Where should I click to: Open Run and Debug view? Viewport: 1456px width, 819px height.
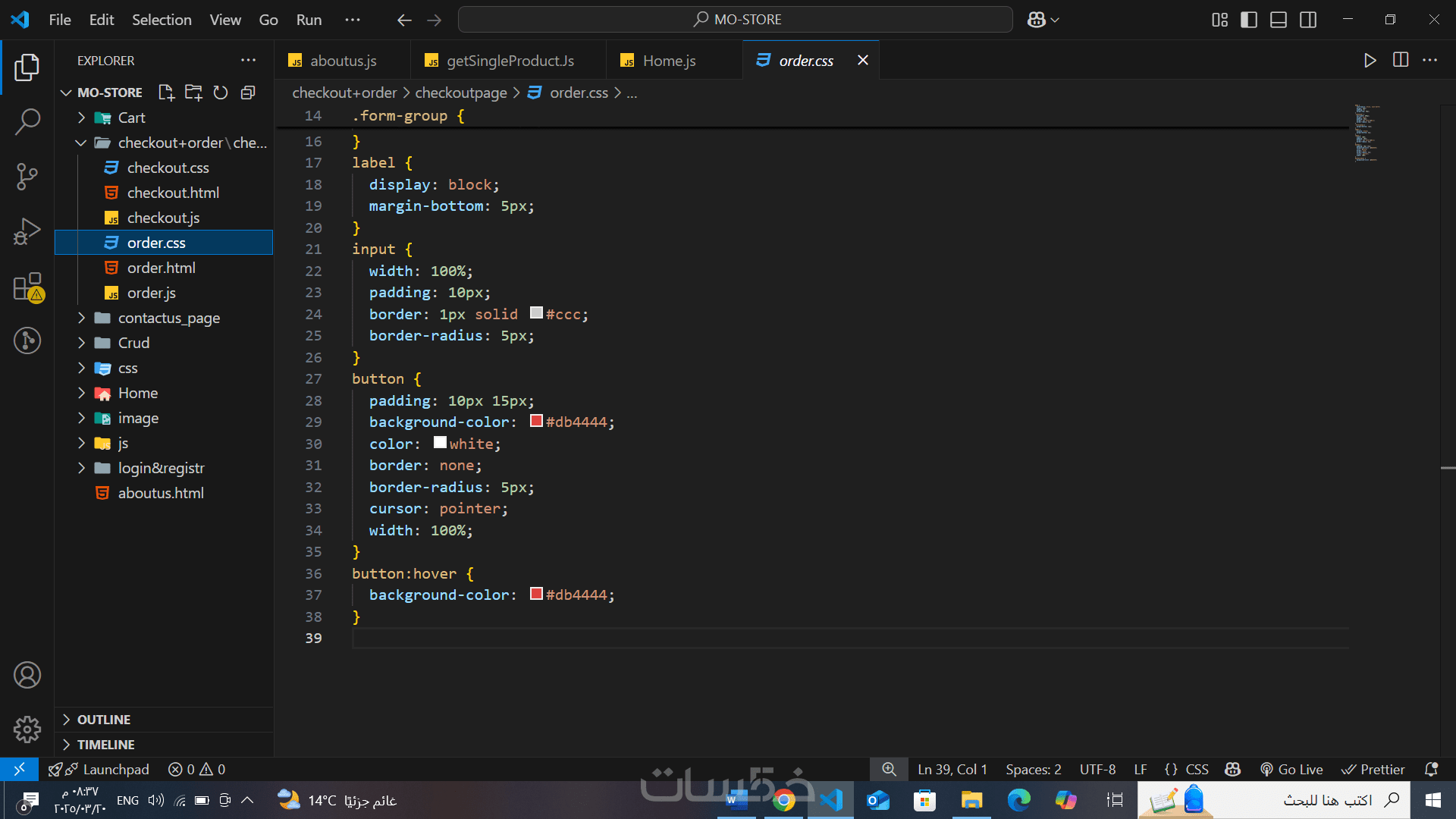pyautogui.click(x=27, y=231)
